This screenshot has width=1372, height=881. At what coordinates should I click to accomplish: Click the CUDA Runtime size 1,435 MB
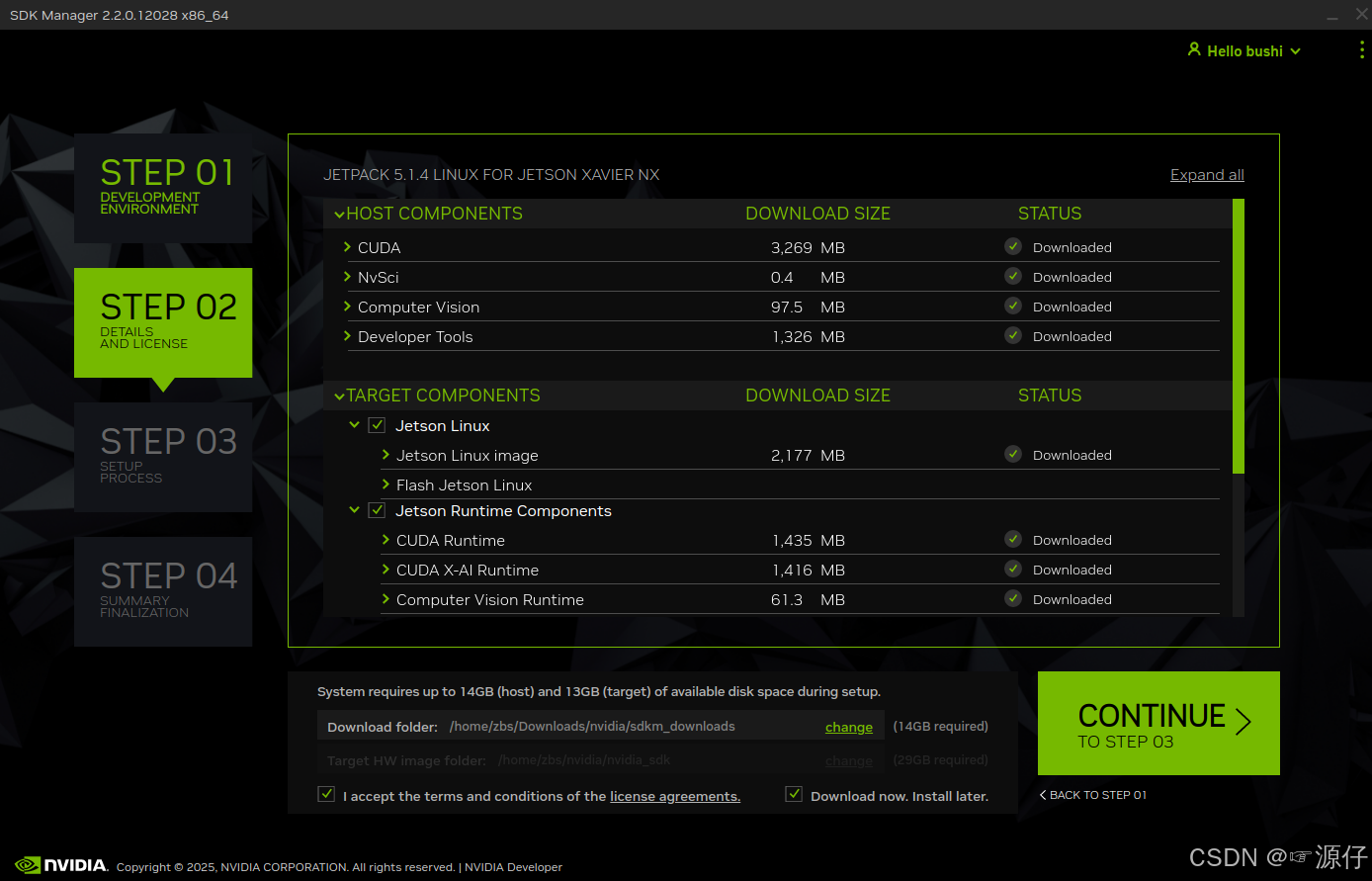click(x=808, y=540)
